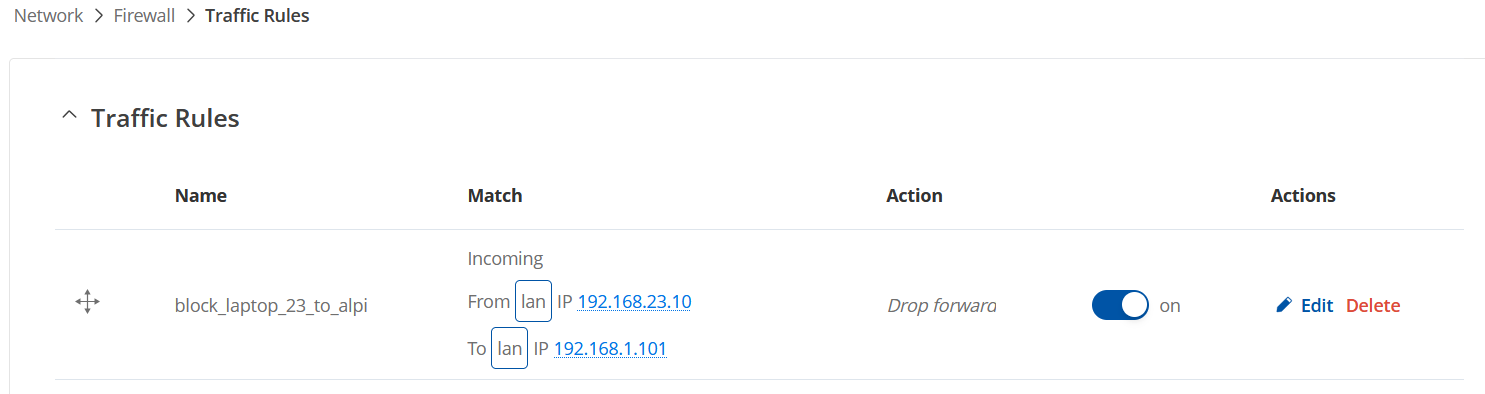Click the Action column header

pyautogui.click(x=914, y=195)
